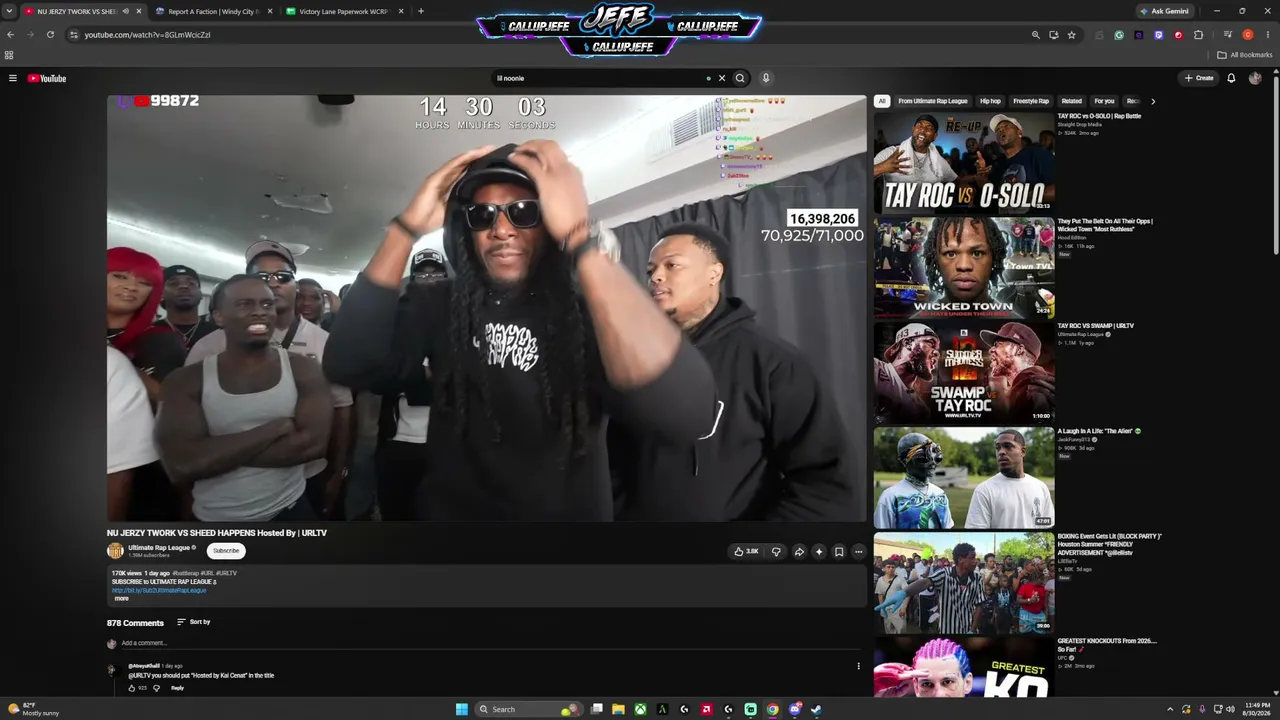This screenshot has width=1280, height=720.
Task: Bookmark this page with the star icon
Action: point(1072,35)
